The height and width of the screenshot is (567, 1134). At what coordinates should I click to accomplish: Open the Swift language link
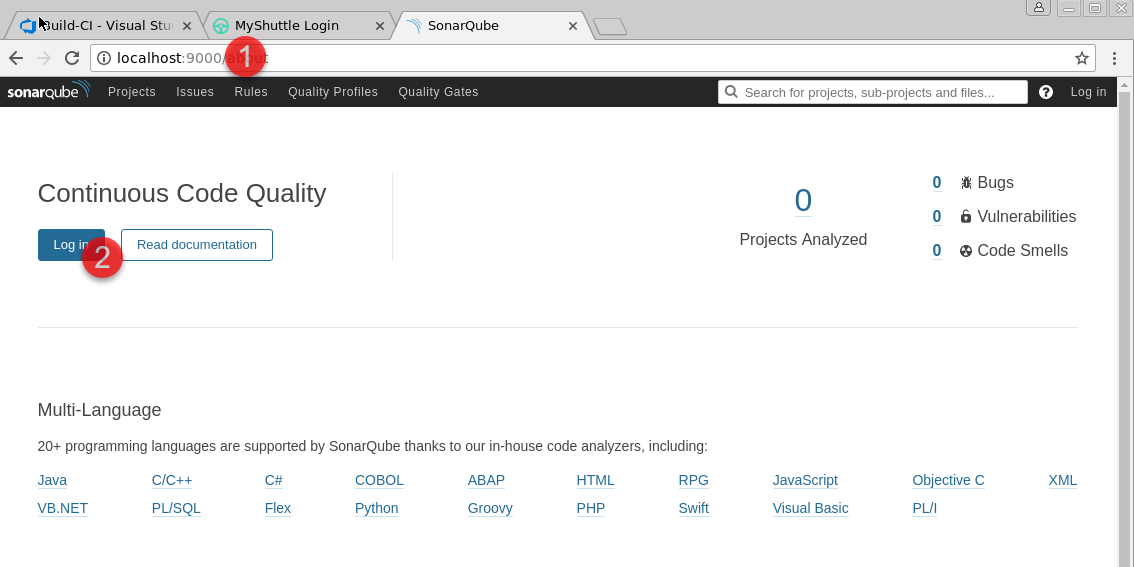tap(694, 508)
